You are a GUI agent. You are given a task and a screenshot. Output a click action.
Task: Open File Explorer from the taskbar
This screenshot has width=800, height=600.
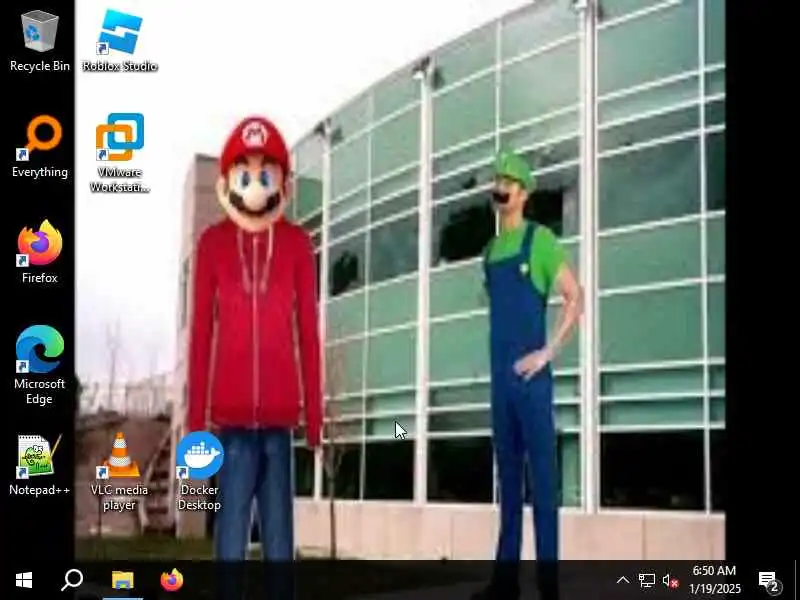pyautogui.click(x=122, y=580)
